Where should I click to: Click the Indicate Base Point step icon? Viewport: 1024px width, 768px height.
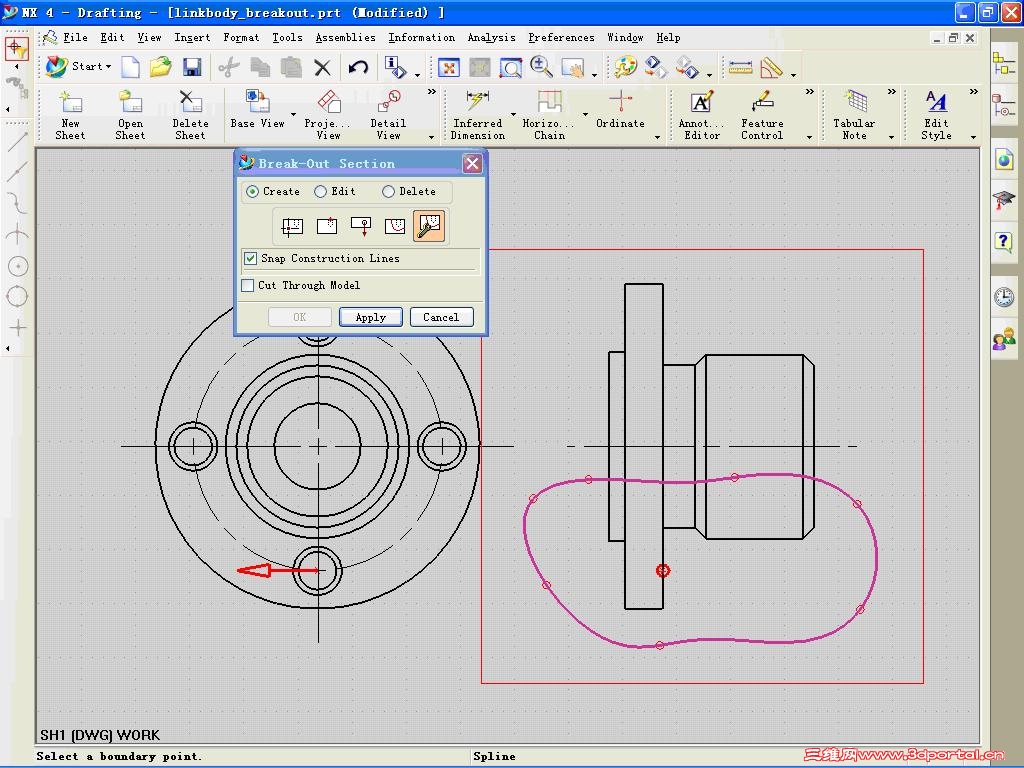point(327,227)
